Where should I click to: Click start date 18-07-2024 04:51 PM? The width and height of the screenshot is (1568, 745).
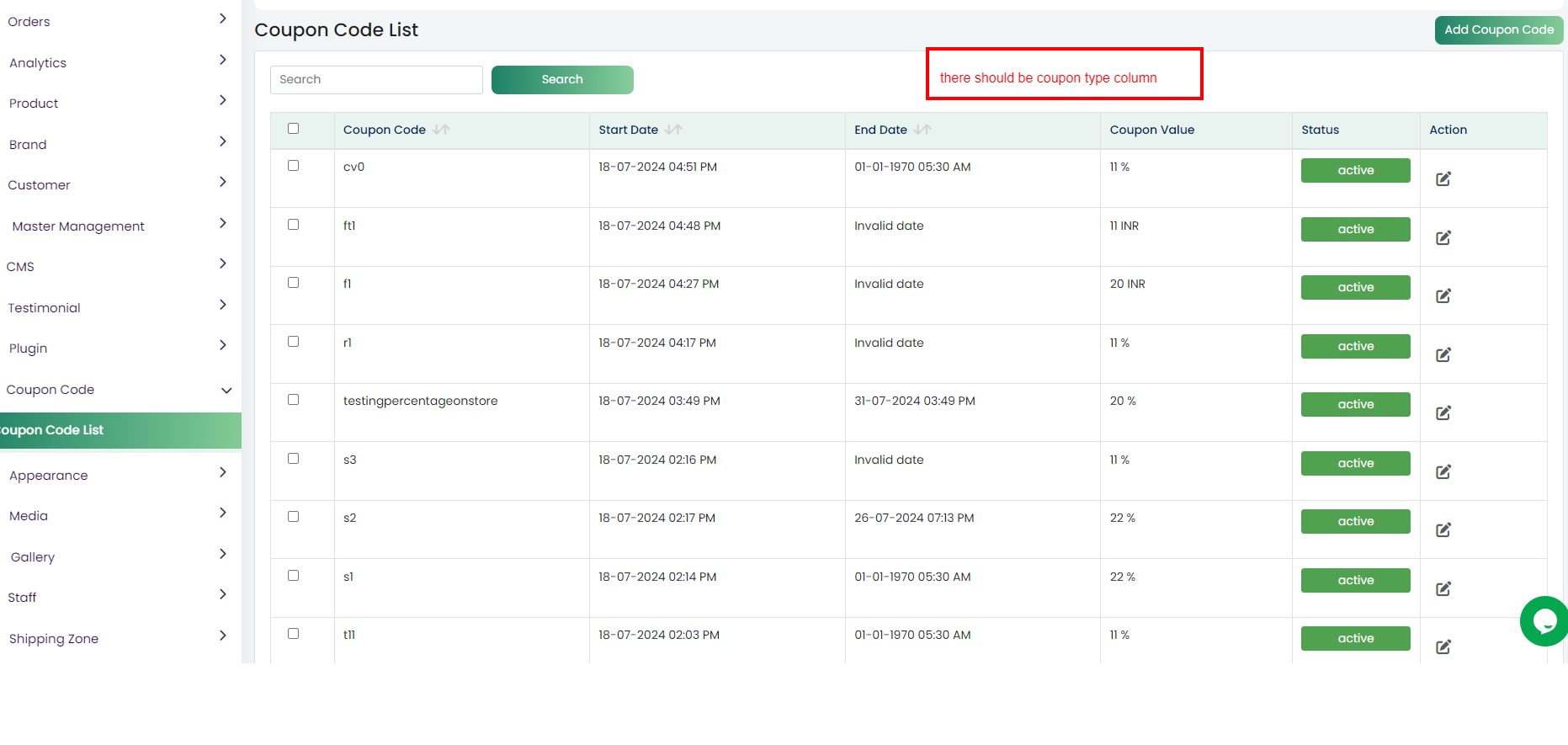coord(657,167)
